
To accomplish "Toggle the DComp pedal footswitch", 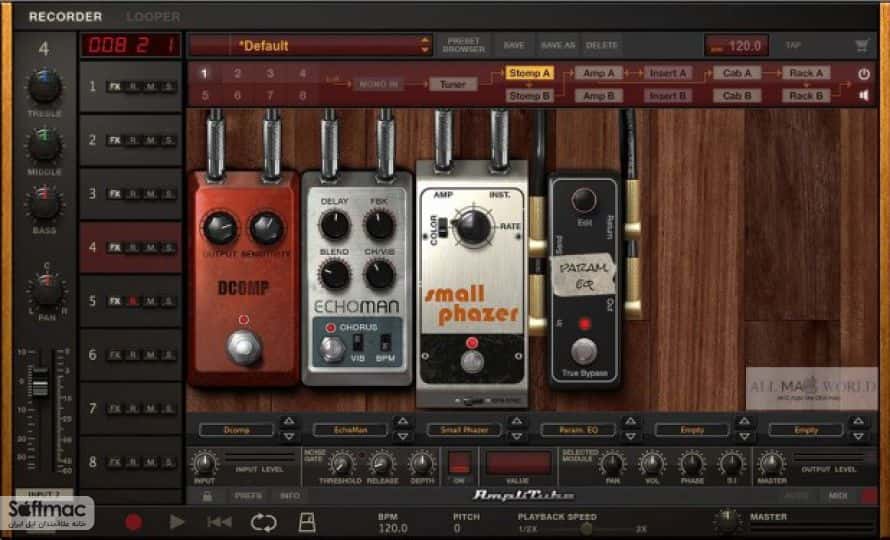I will tap(244, 345).
